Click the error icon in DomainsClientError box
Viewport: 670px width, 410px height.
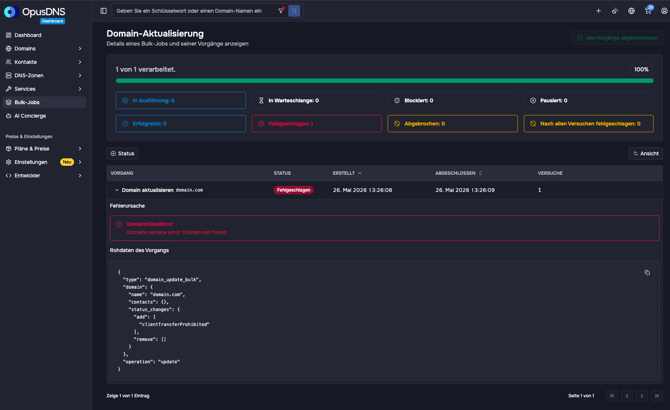(x=119, y=224)
